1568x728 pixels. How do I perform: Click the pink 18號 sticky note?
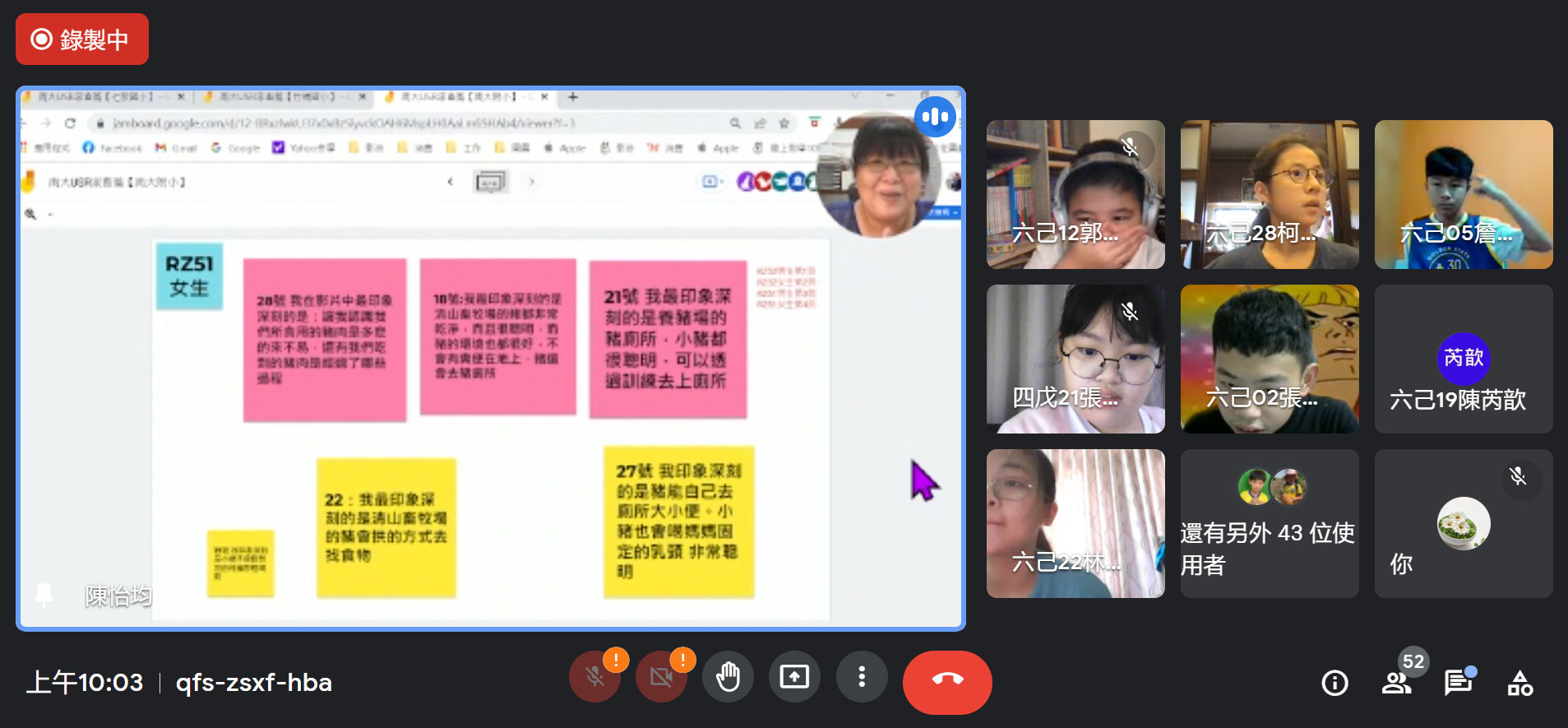tap(497, 336)
